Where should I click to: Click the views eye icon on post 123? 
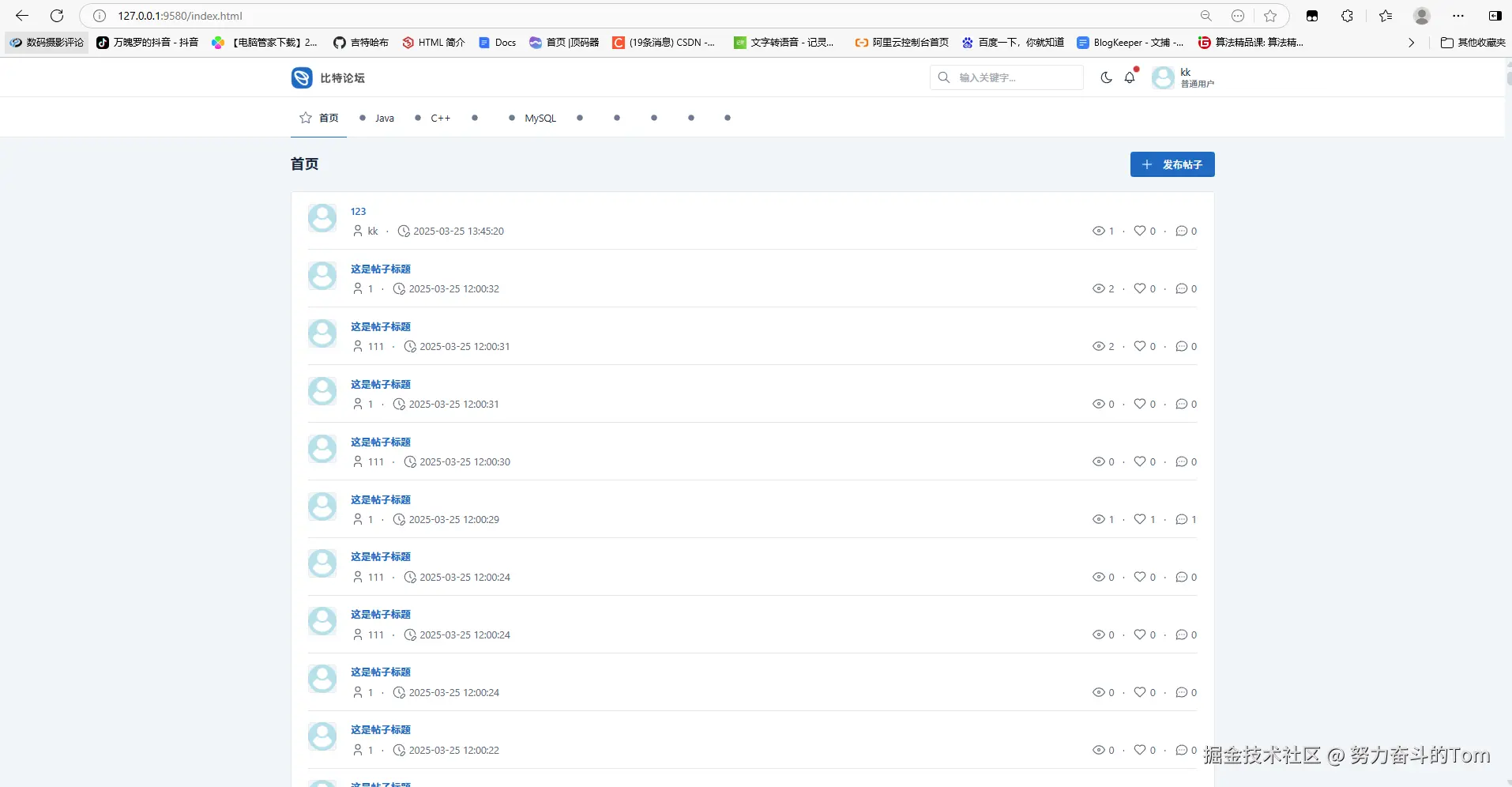click(1098, 231)
